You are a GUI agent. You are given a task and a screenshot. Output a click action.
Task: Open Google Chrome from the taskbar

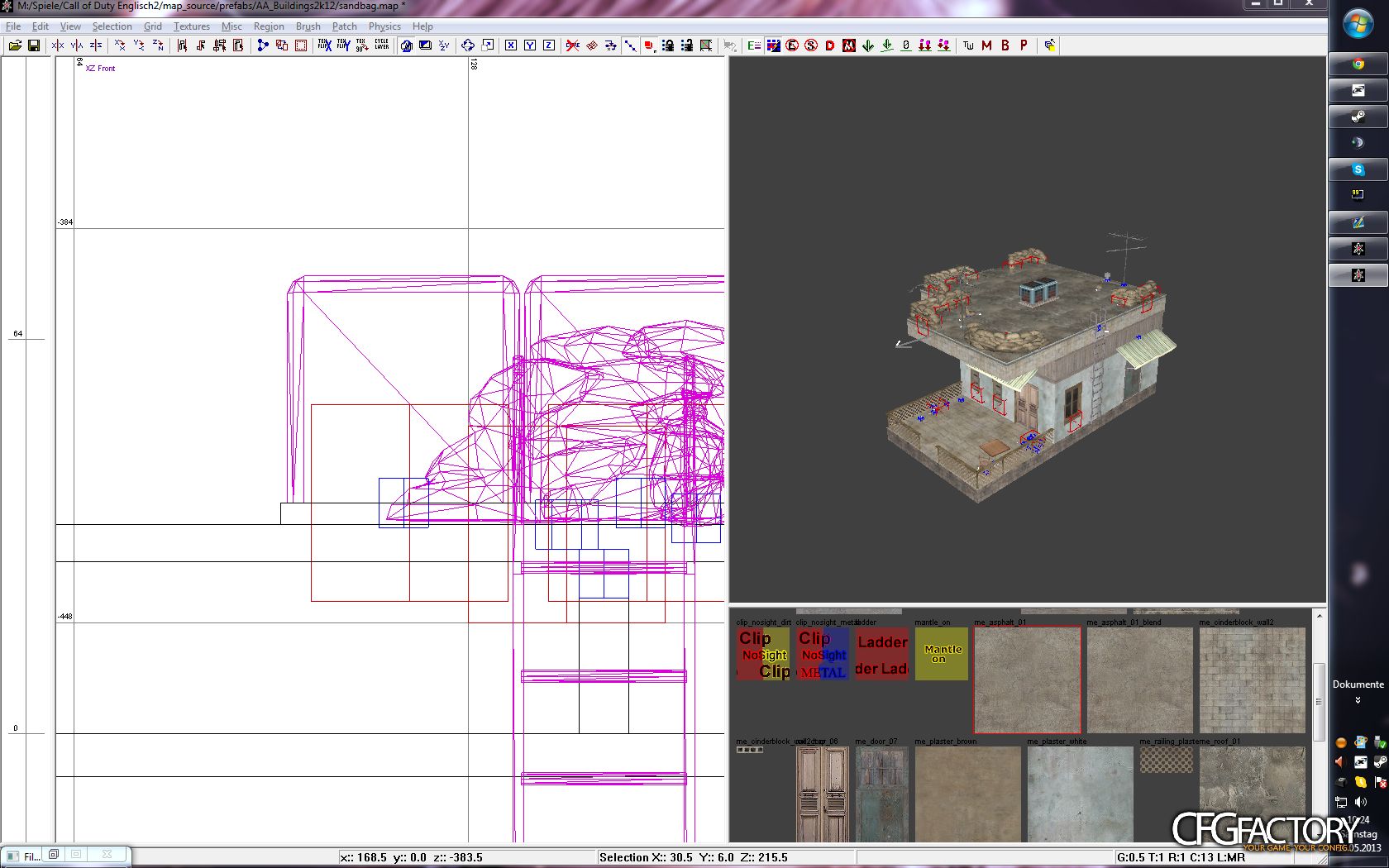(1358, 64)
